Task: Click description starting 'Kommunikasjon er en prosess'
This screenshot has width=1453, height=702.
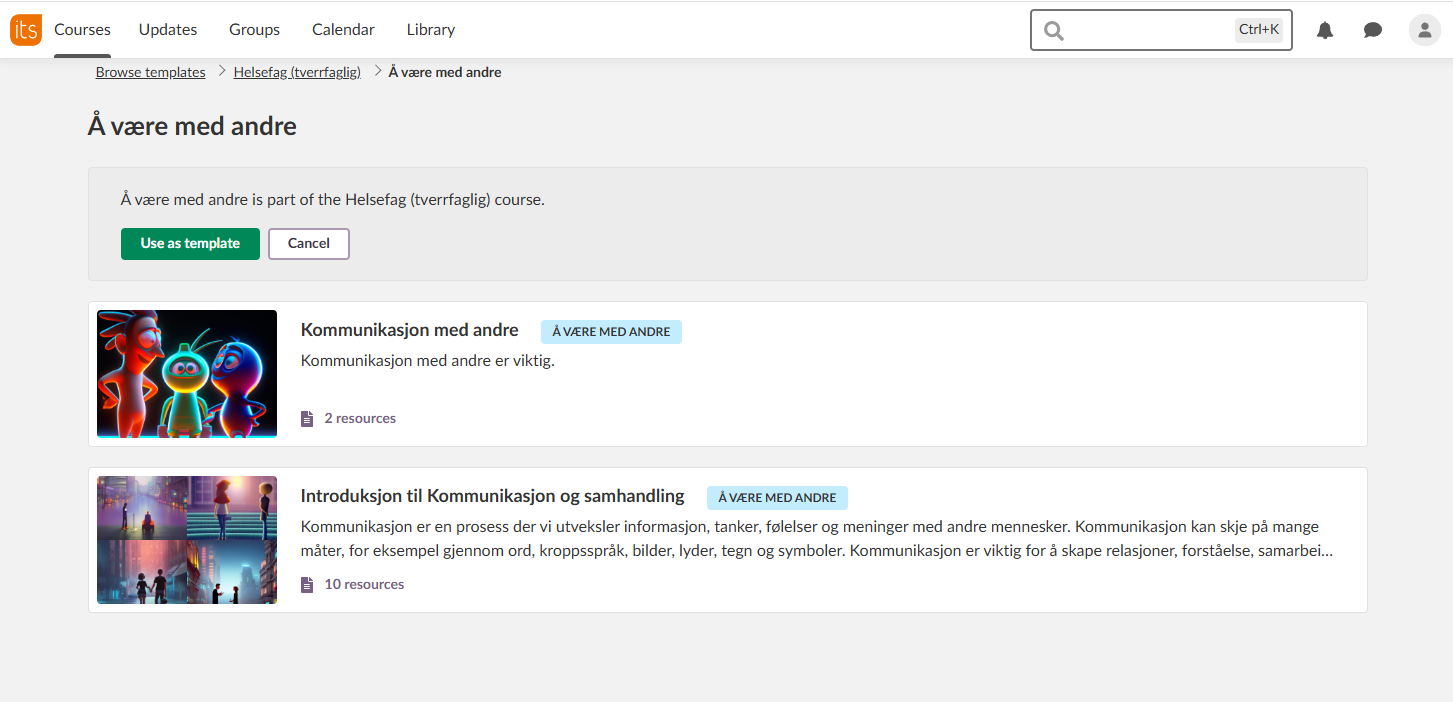Action: [817, 539]
